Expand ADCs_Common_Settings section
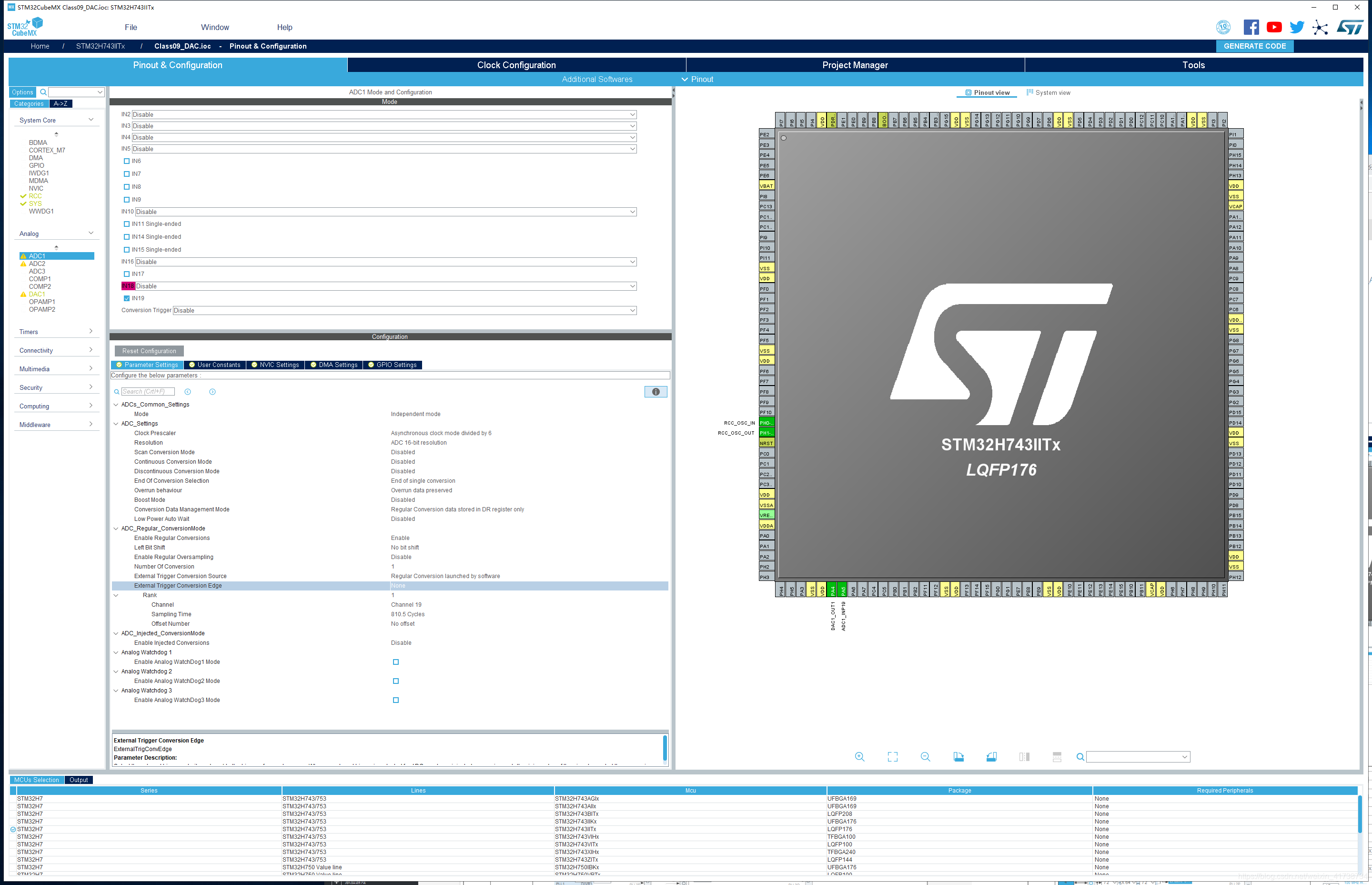Screen dimensions: 1372x885 [x=119, y=405]
